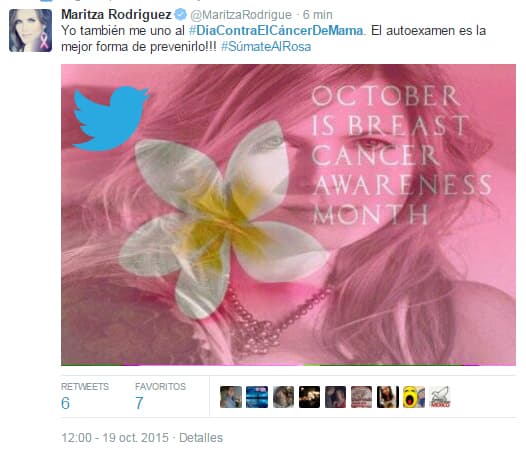Image resolution: width=526 pixels, height=452 pixels.
Task: Open the third gray-toned user avatar
Action: point(283,397)
